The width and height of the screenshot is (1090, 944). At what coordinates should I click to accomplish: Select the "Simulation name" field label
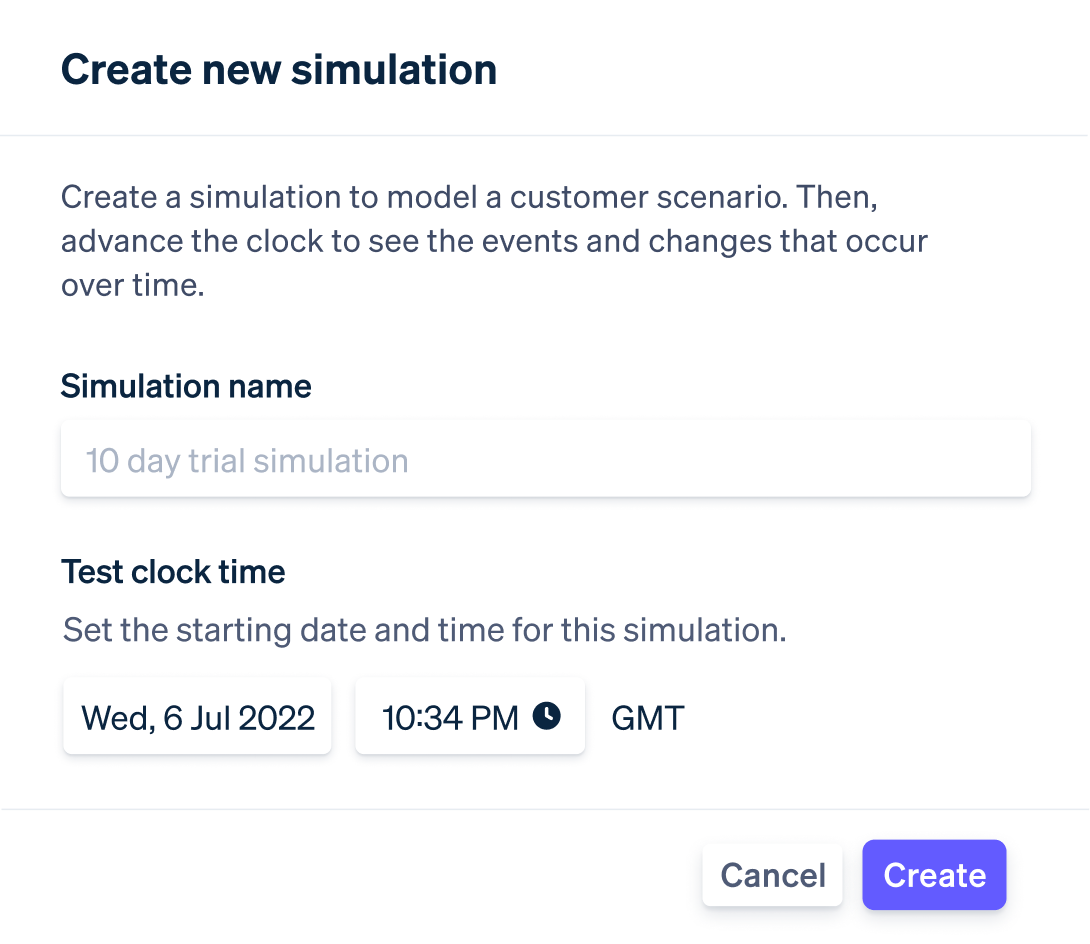coord(186,386)
